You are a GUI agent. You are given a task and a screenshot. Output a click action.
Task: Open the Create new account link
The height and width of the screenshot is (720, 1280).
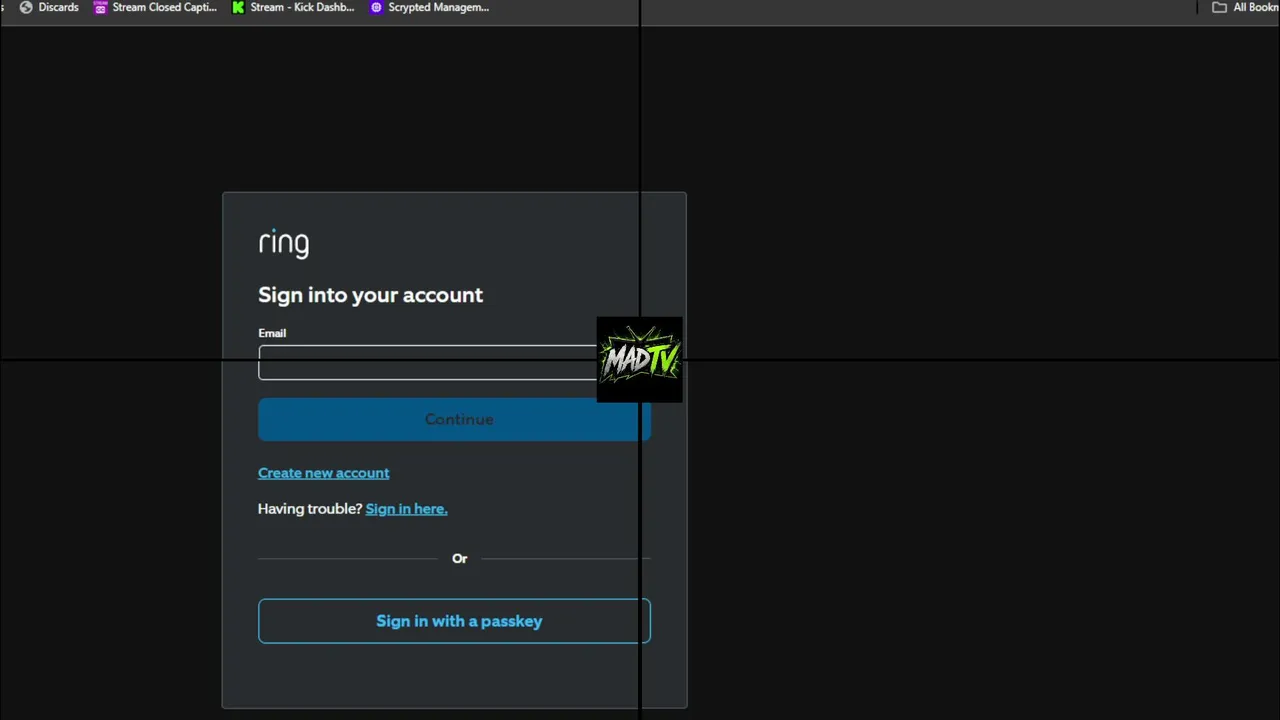(323, 473)
